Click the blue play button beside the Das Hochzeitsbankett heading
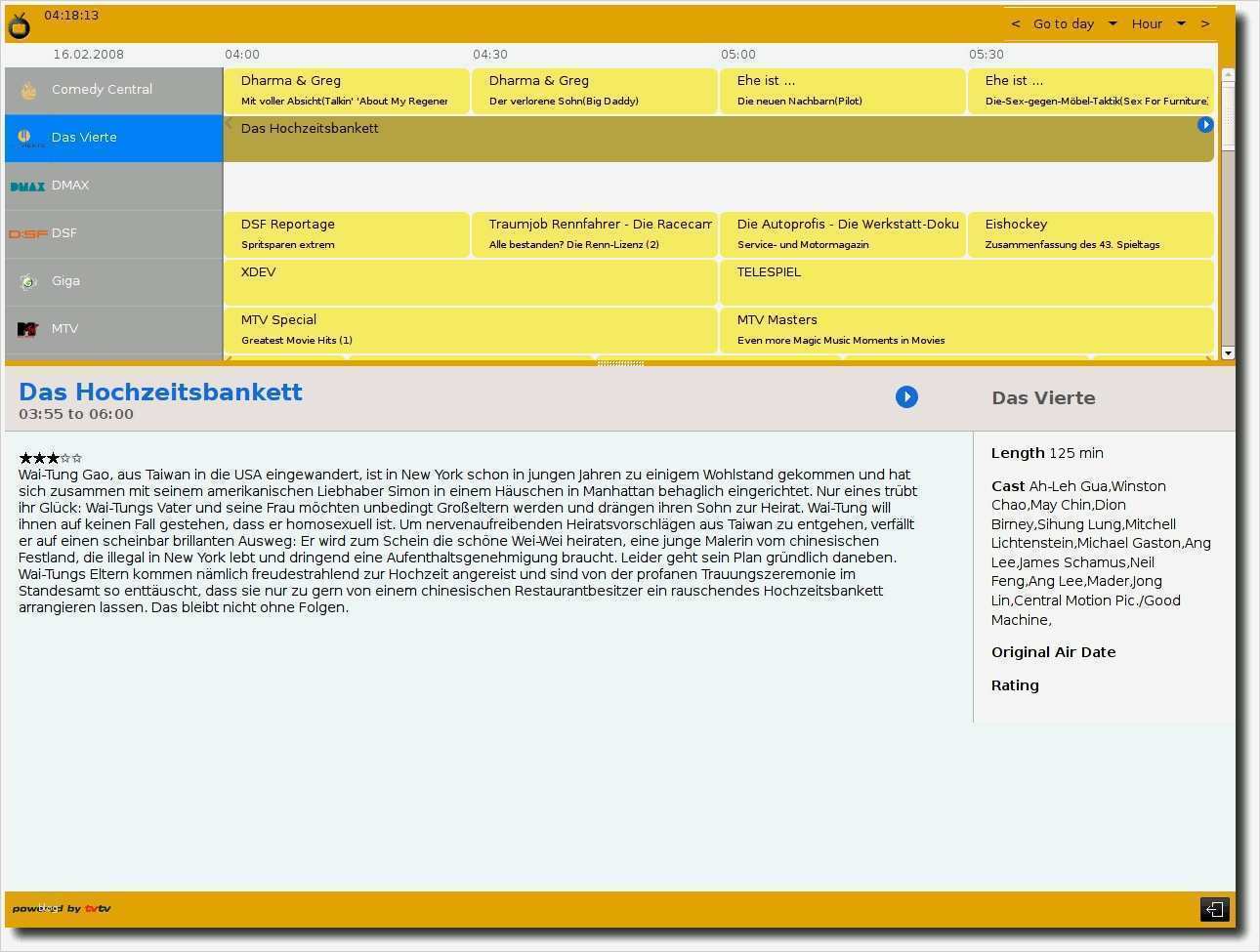The width and height of the screenshot is (1260, 952). (x=906, y=396)
